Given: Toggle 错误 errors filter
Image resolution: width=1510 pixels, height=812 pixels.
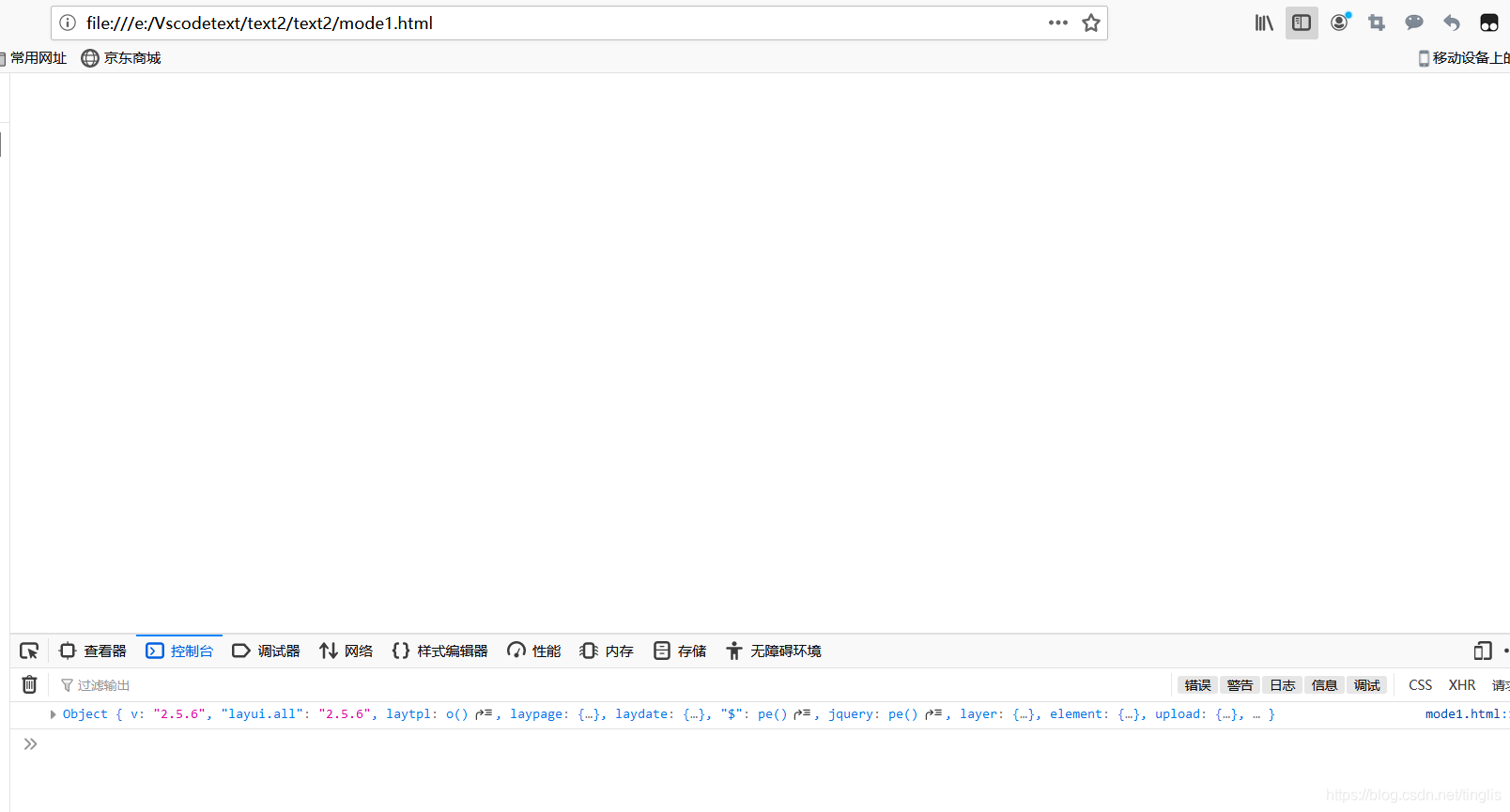Looking at the screenshot, I should [x=1197, y=685].
